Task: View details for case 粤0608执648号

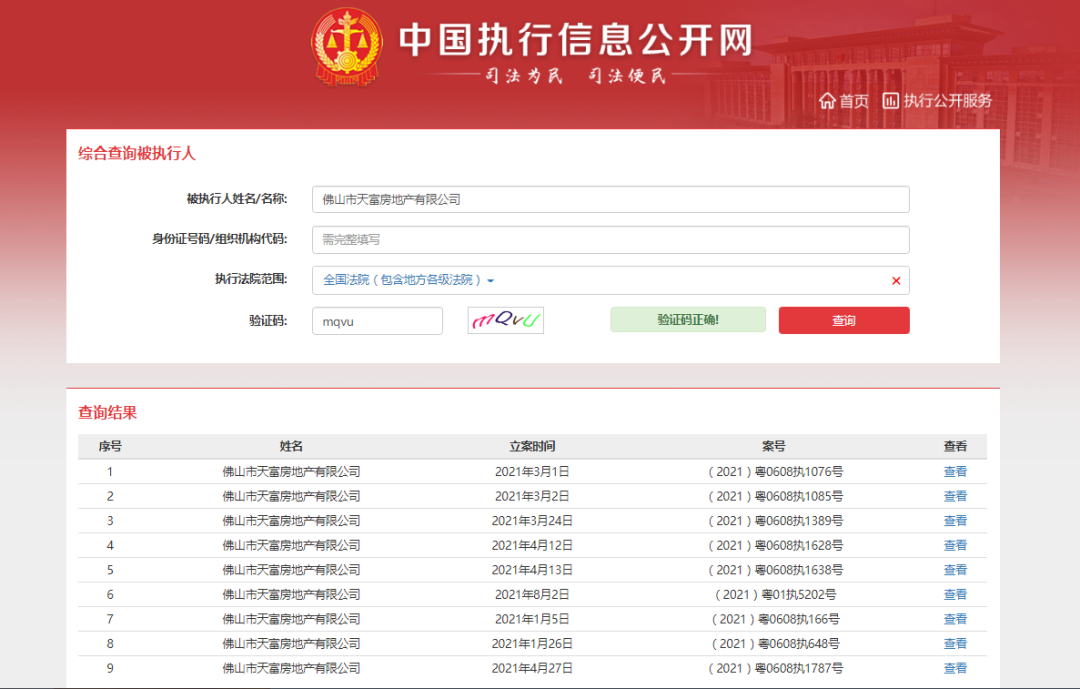Action: [x=955, y=644]
